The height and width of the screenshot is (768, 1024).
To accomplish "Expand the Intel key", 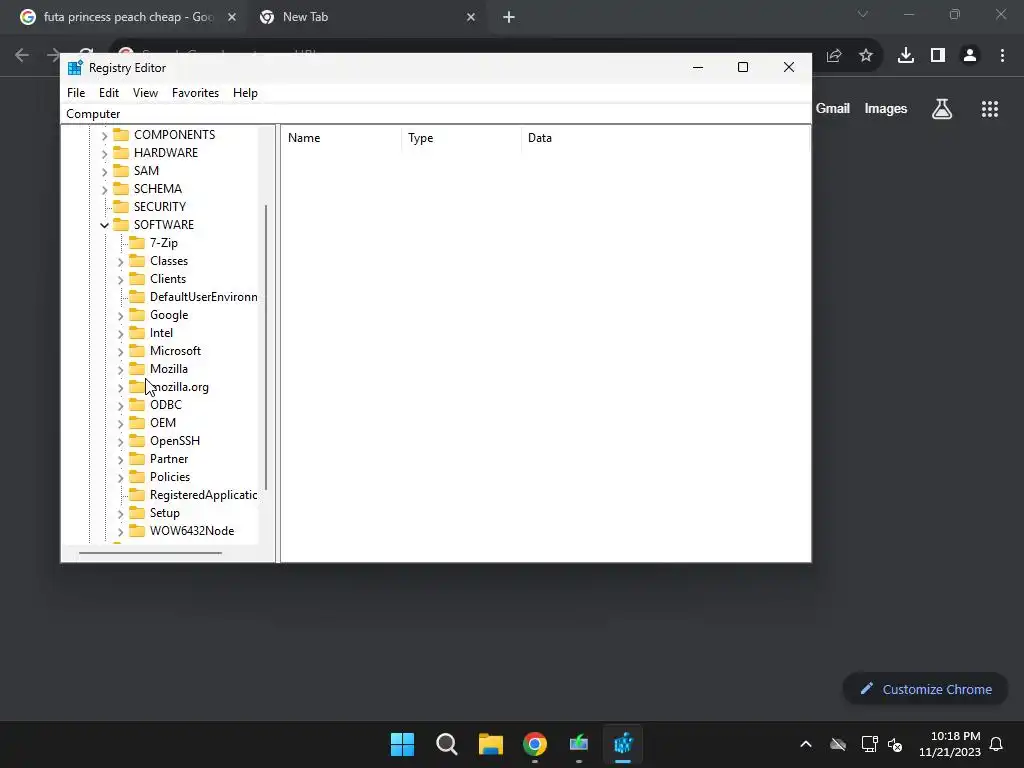I will 120,334.
